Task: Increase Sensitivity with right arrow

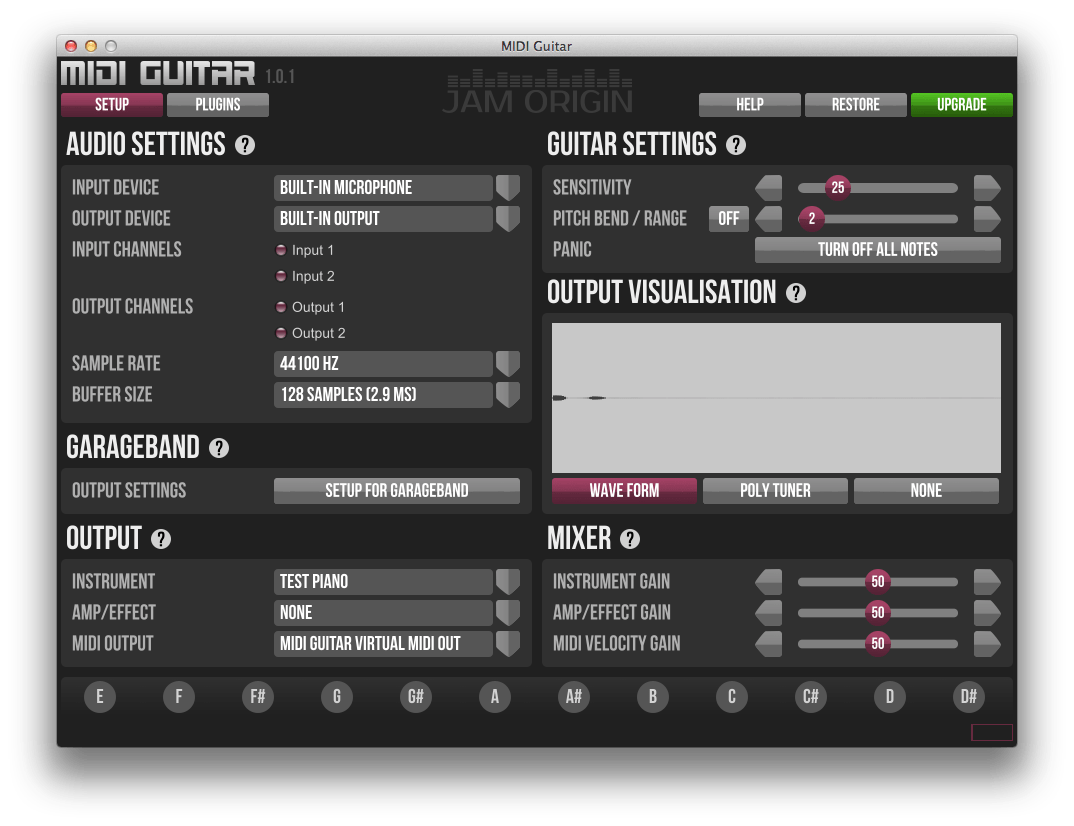Action: [987, 188]
